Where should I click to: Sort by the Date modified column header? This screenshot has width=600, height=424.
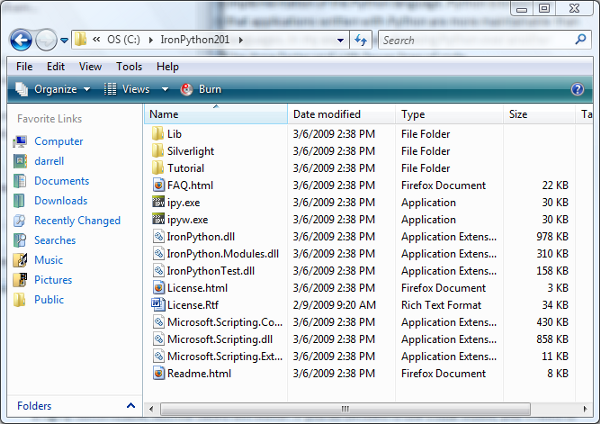click(341, 114)
